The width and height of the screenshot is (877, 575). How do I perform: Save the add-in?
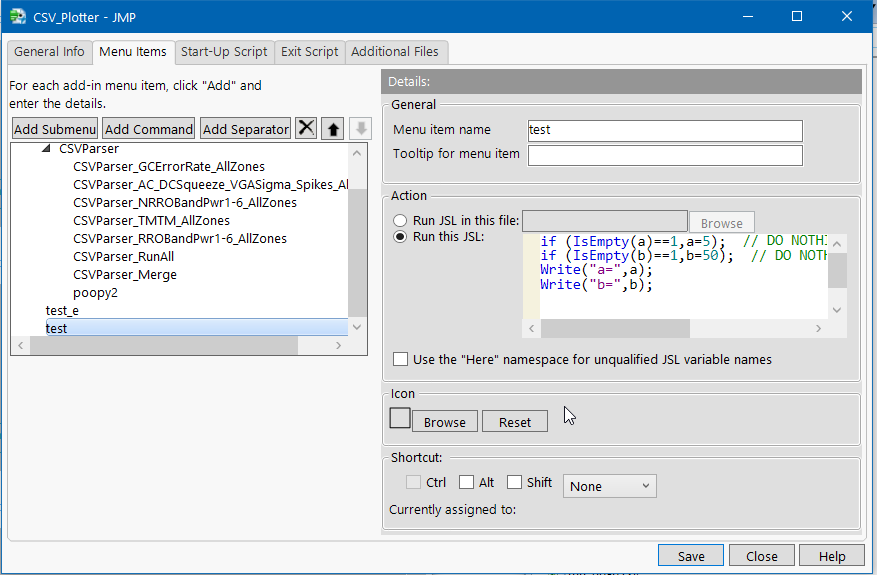pos(691,555)
